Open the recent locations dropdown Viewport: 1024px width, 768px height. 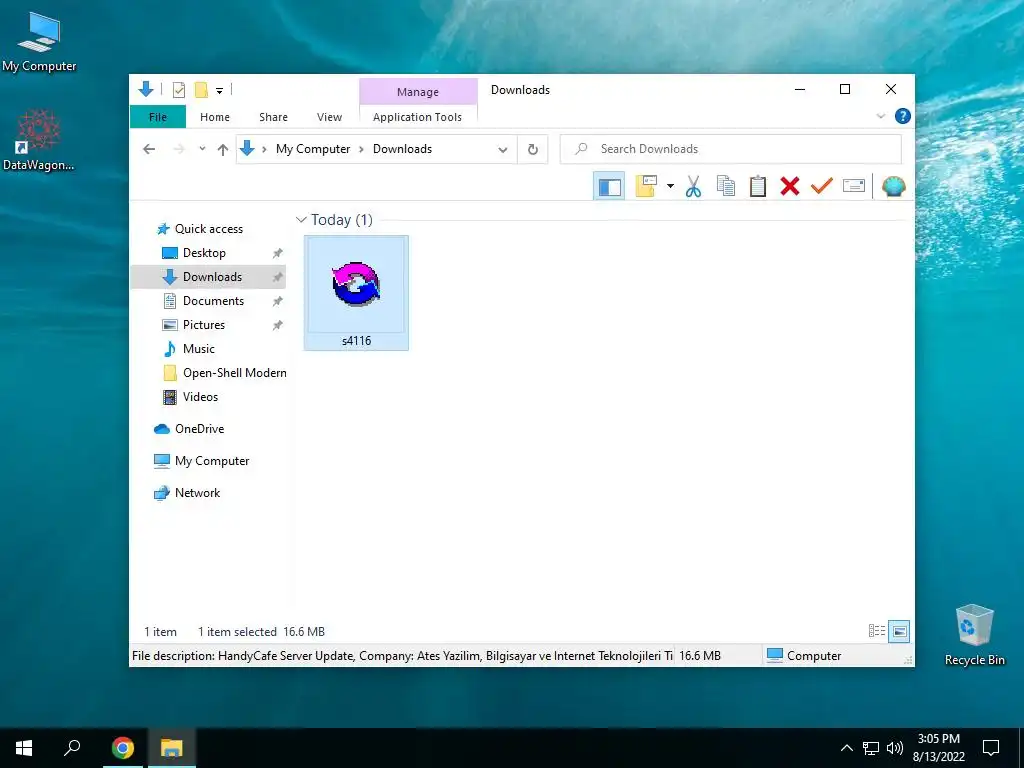coord(202,149)
